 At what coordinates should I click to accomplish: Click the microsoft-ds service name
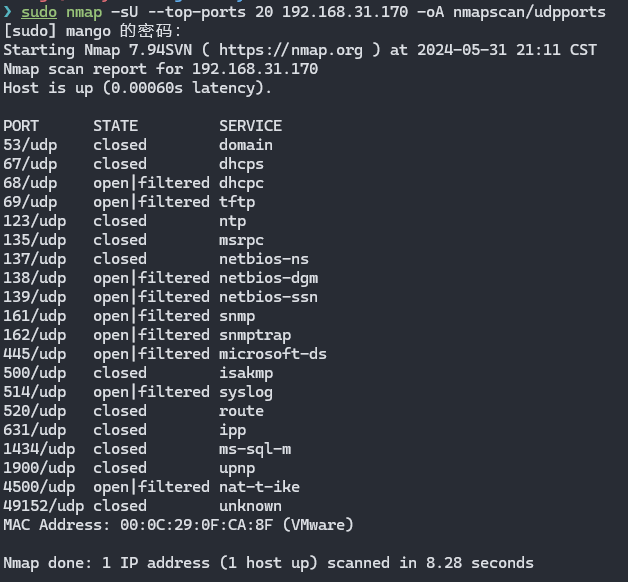coord(273,354)
